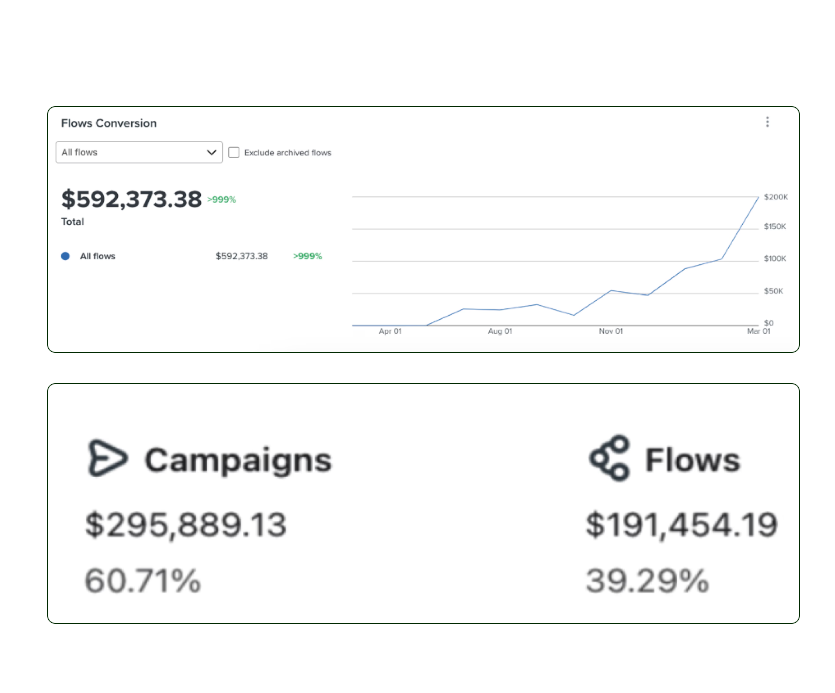The height and width of the screenshot is (693, 835).
Task: Select the Campaigns heading label
Action: [237, 460]
